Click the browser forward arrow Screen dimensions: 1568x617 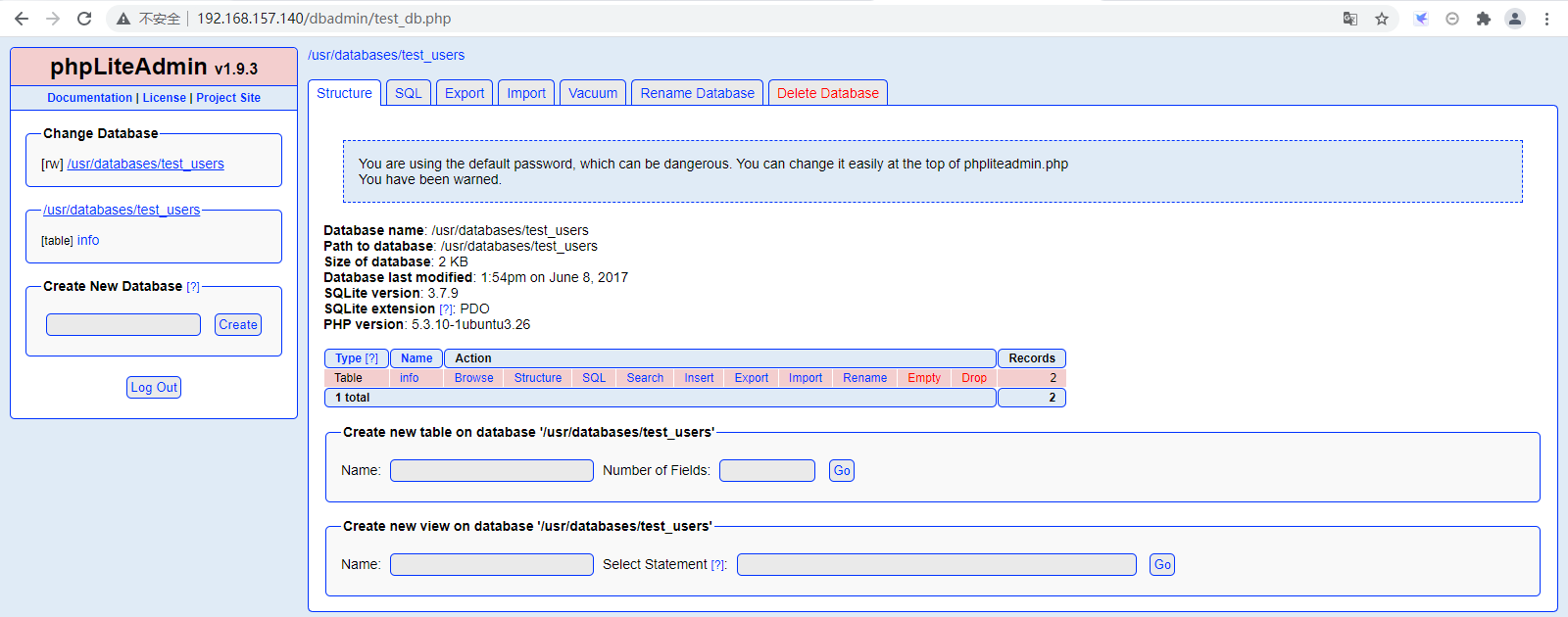[53, 19]
